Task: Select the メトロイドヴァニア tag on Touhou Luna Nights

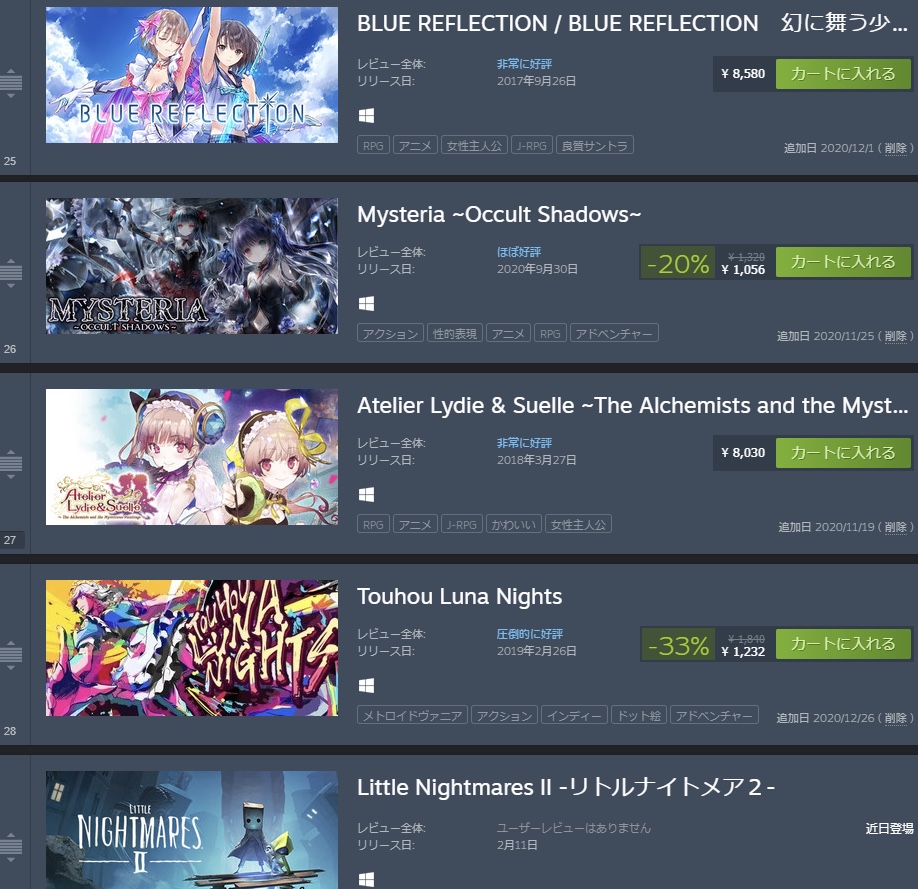Action: click(x=412, y=715)
